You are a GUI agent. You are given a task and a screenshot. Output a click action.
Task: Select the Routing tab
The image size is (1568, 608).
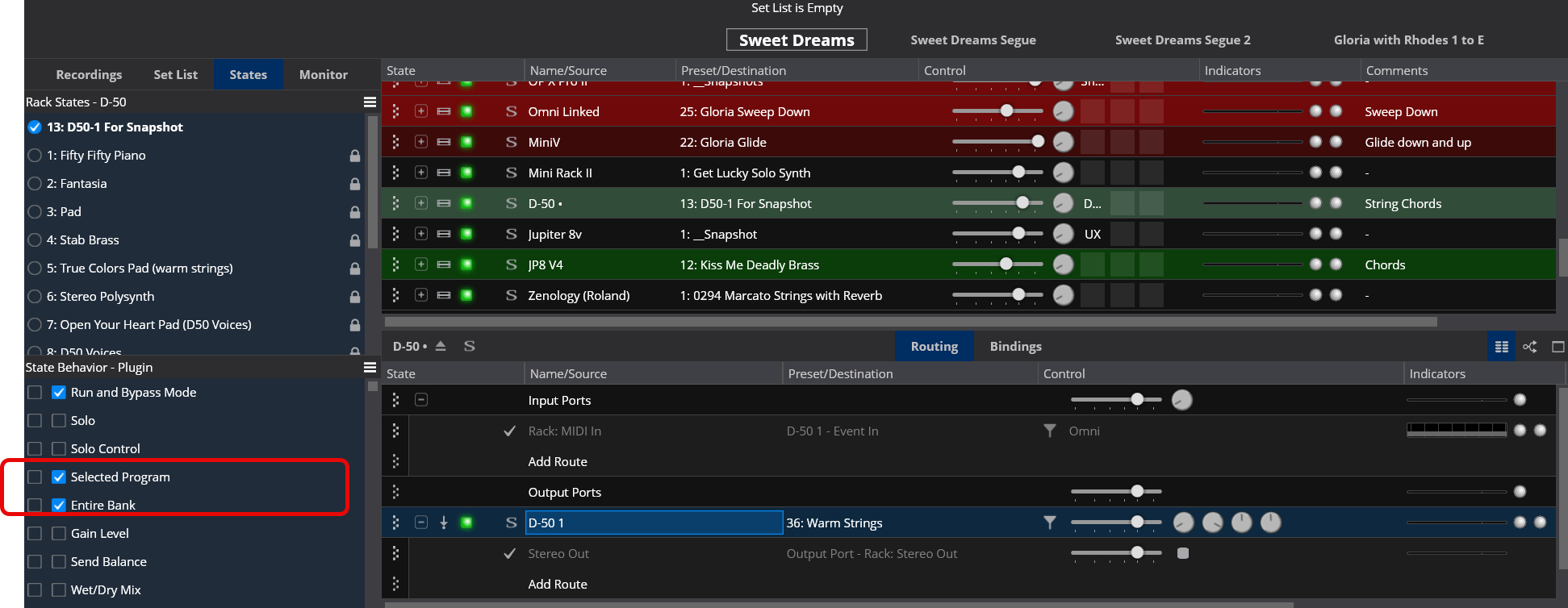pyautogui.click(x=935, y=347)
